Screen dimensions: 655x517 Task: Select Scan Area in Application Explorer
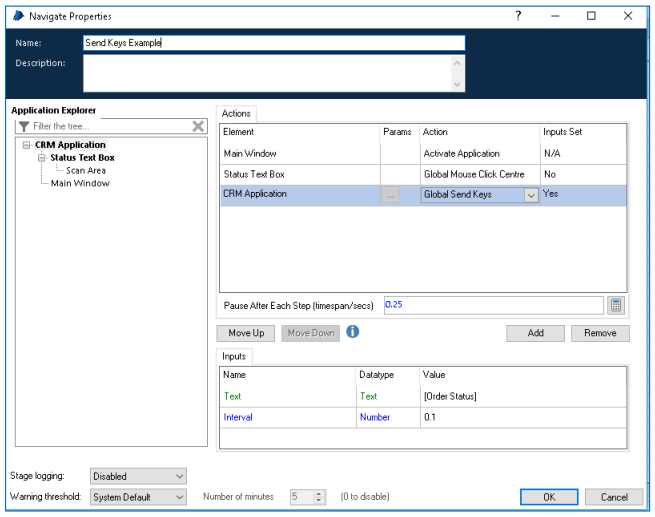point(85,171)
